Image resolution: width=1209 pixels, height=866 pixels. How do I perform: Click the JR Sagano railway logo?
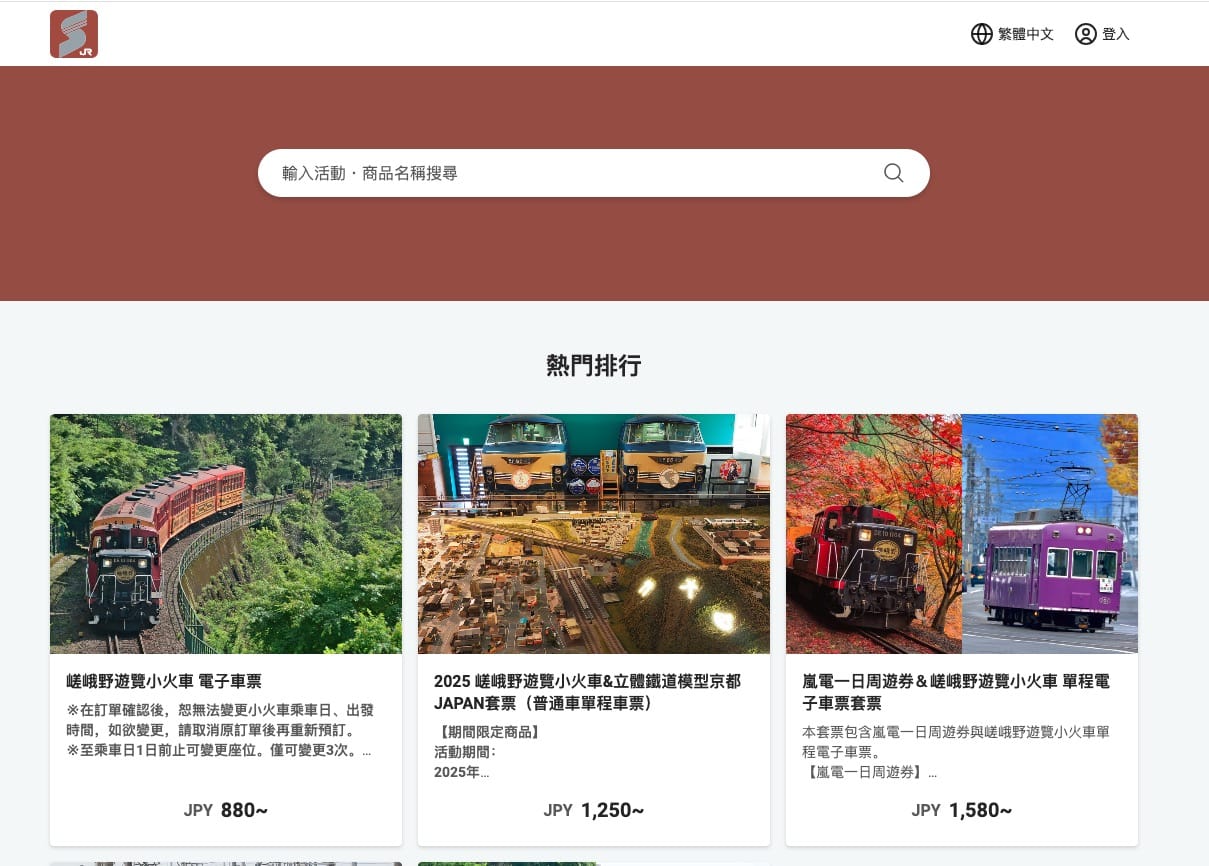74,34
